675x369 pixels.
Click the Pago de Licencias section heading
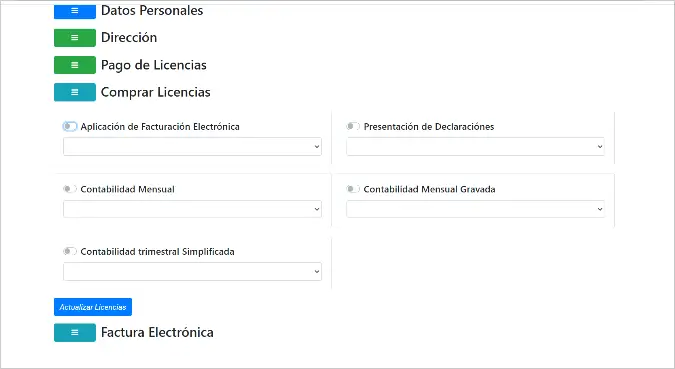[x=154, y=65]
